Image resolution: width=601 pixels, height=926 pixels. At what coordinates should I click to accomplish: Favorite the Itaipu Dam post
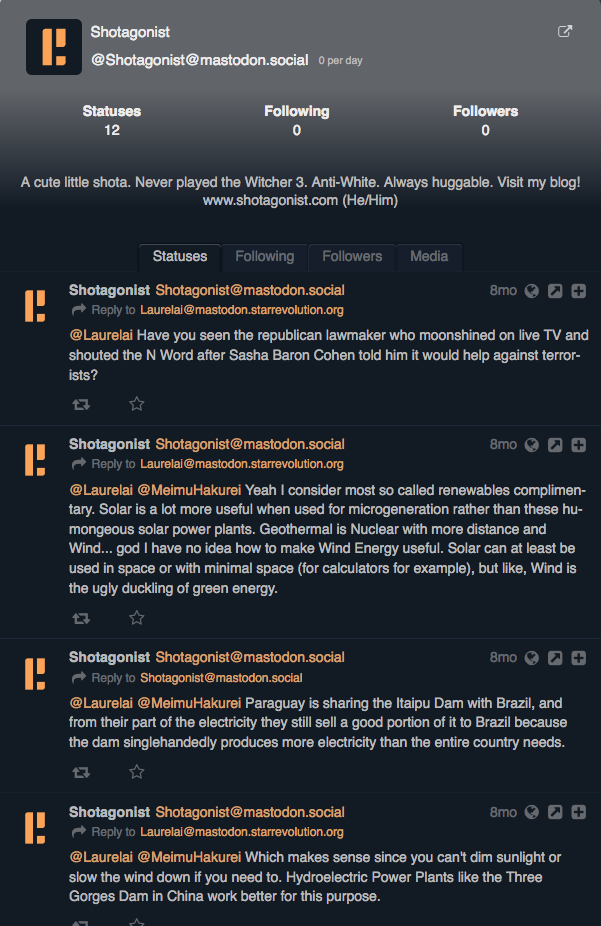(x=136, y=772)
